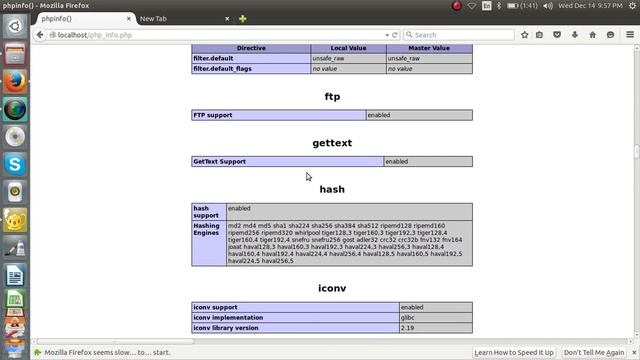Click the glibc value cell

click(436, 318)
